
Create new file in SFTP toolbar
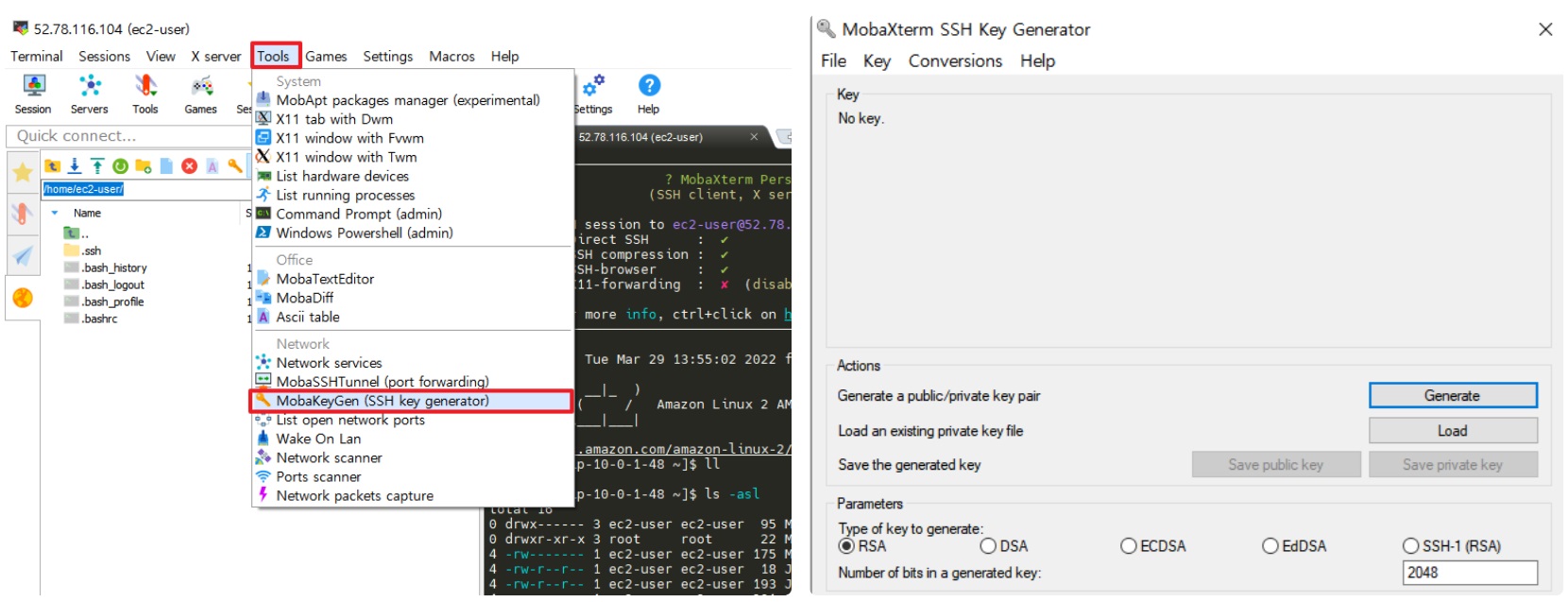click(166, 166)
